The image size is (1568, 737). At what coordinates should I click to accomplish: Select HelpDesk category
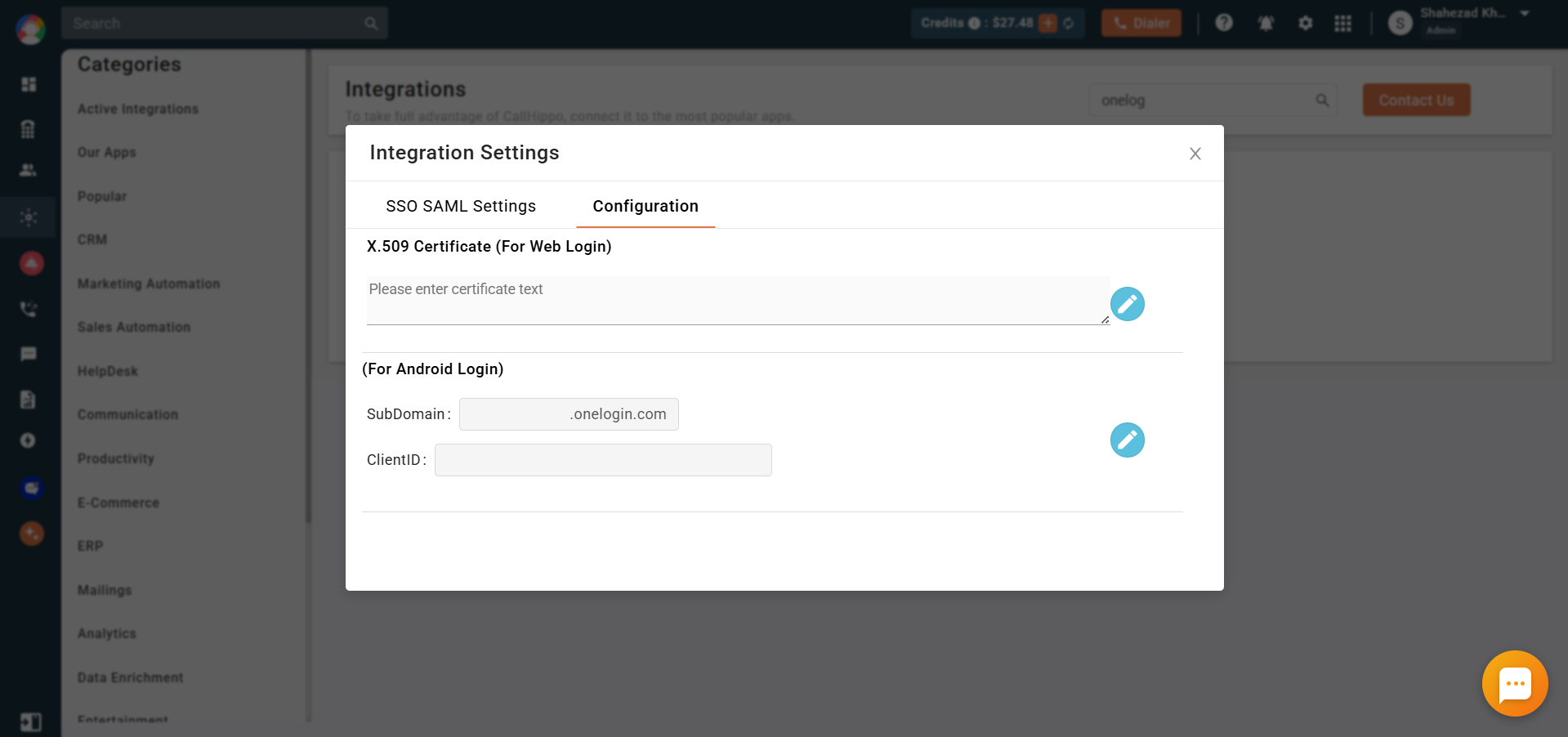[x=108, y=371]
